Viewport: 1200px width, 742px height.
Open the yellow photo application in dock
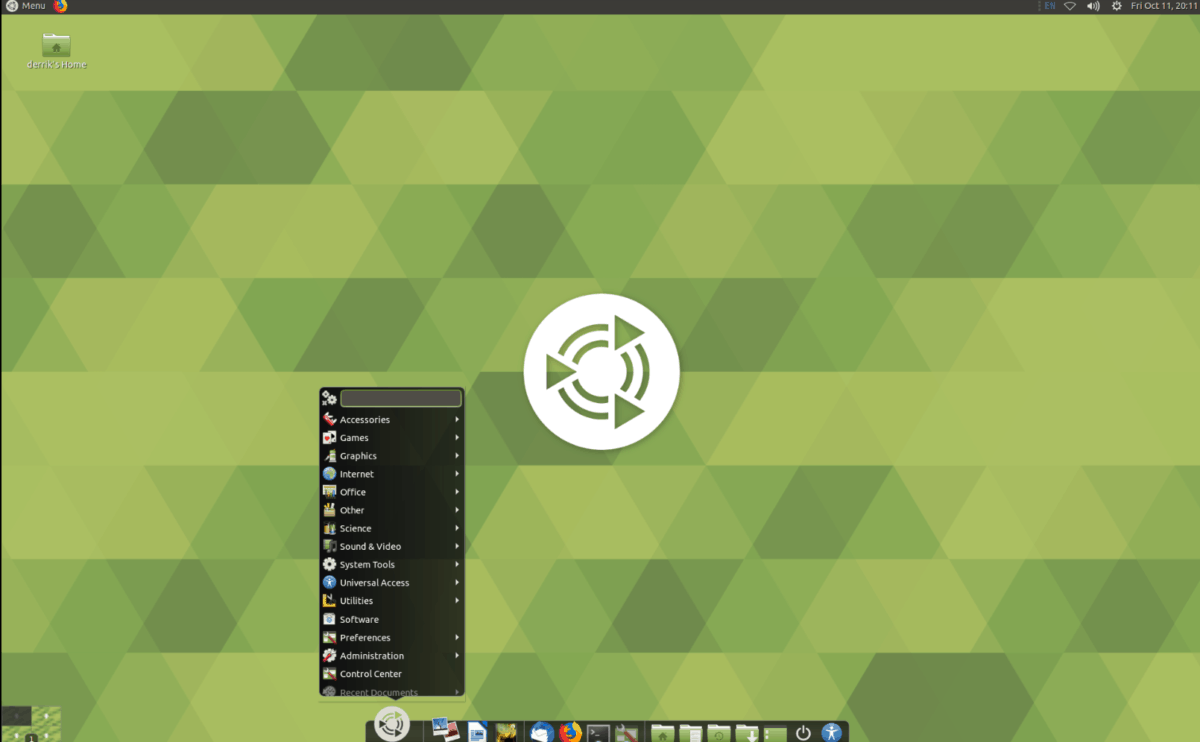(506, 732)
